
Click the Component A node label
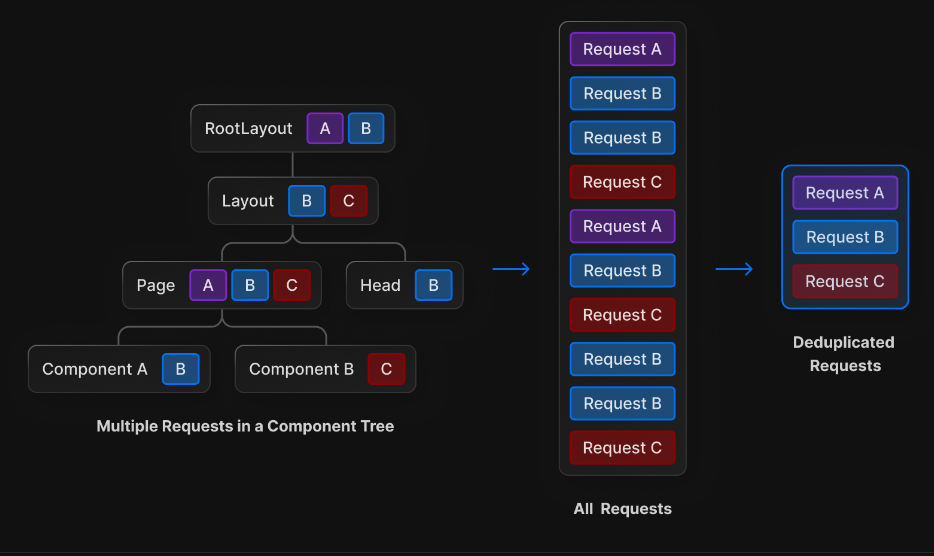[x=95, y=369]
